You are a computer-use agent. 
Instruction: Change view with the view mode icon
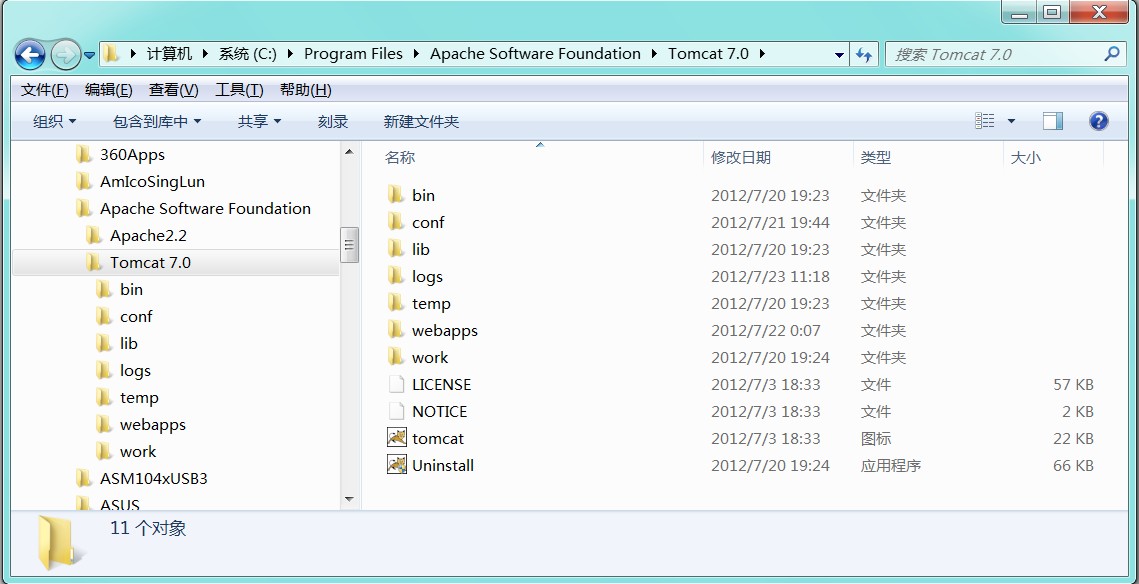tap(984, 121)
